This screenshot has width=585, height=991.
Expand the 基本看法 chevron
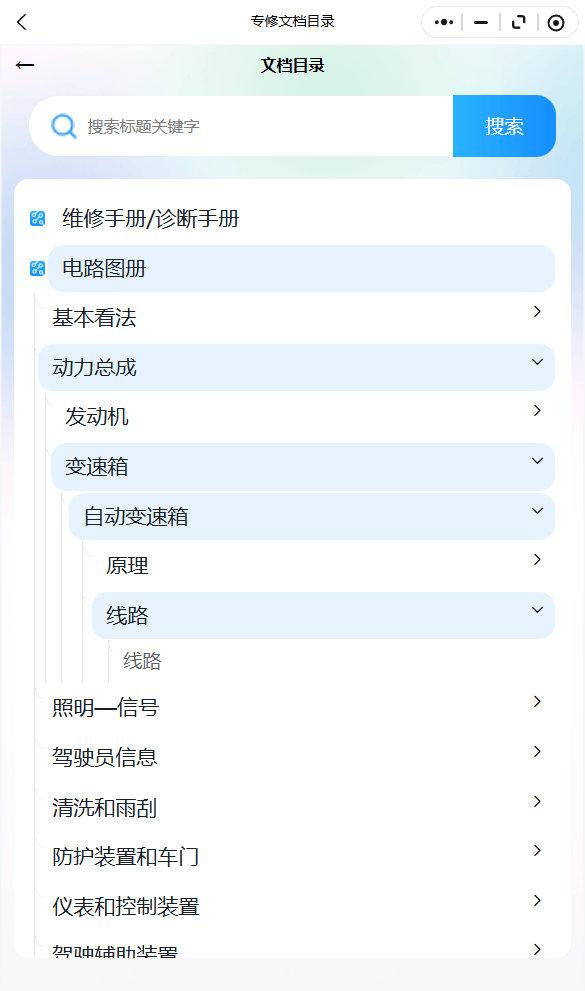(x=537, y=311)
